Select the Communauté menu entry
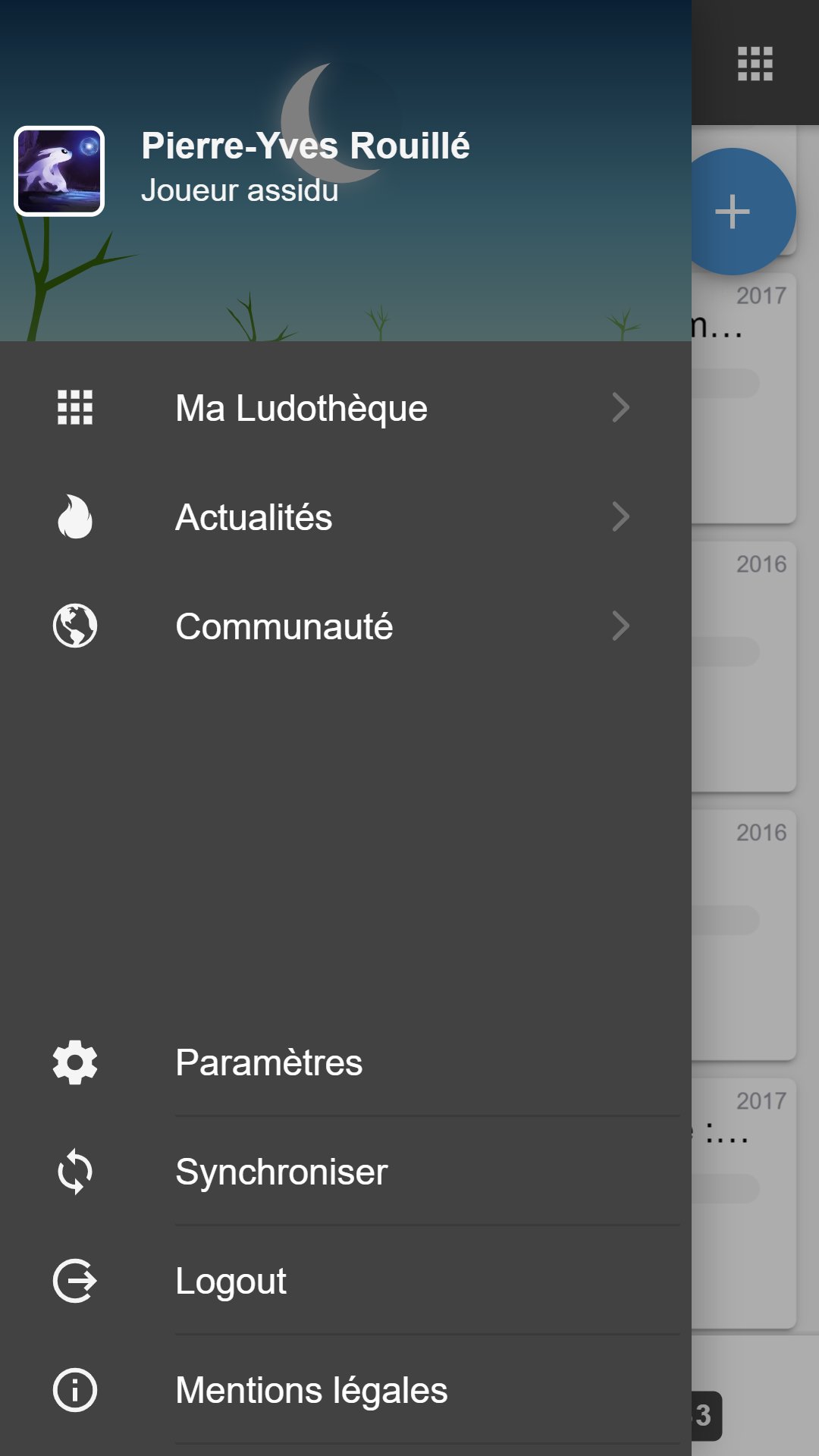 click(284, 626)
